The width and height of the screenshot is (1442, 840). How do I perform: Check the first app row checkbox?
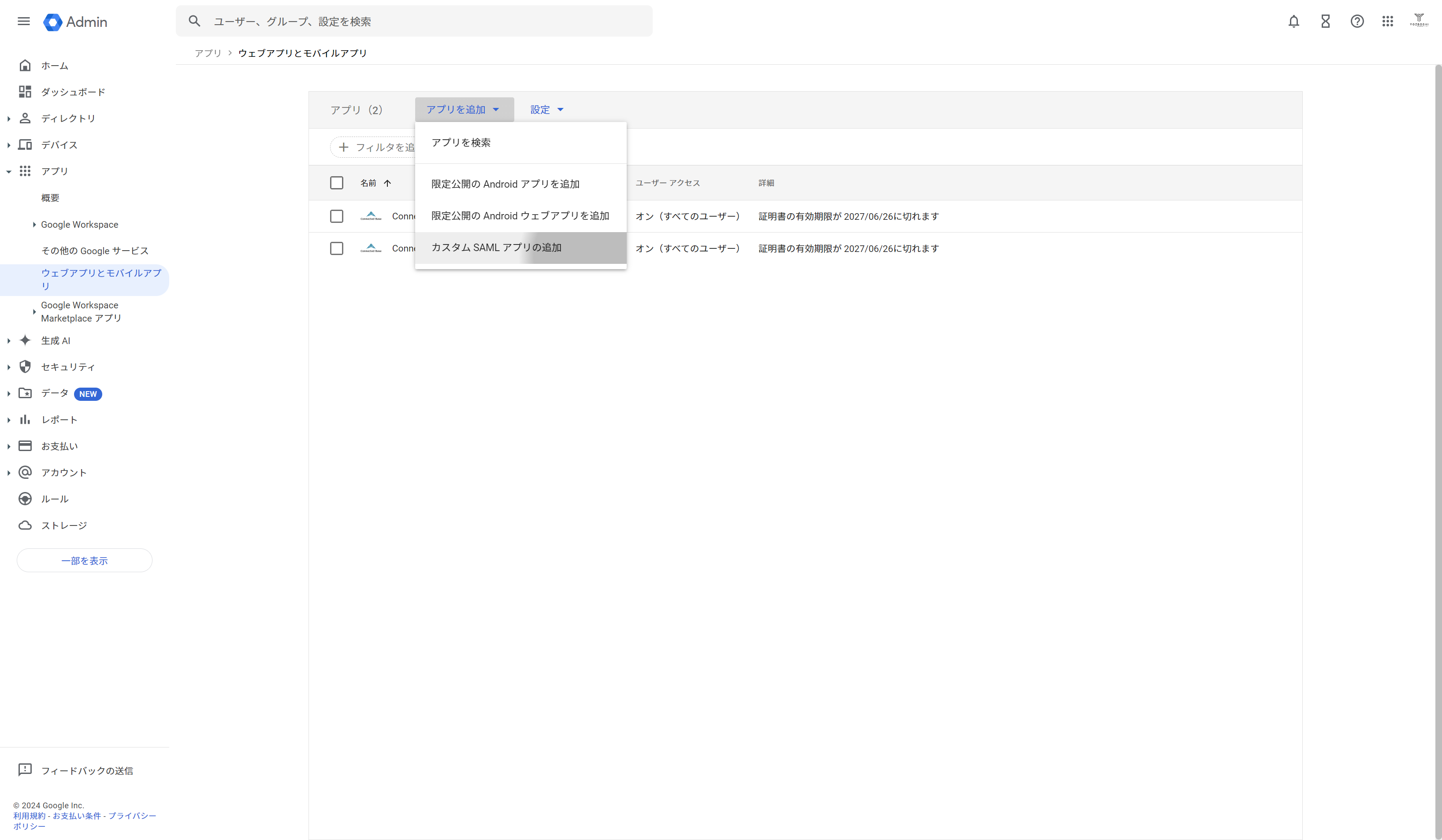pos(336,216)
